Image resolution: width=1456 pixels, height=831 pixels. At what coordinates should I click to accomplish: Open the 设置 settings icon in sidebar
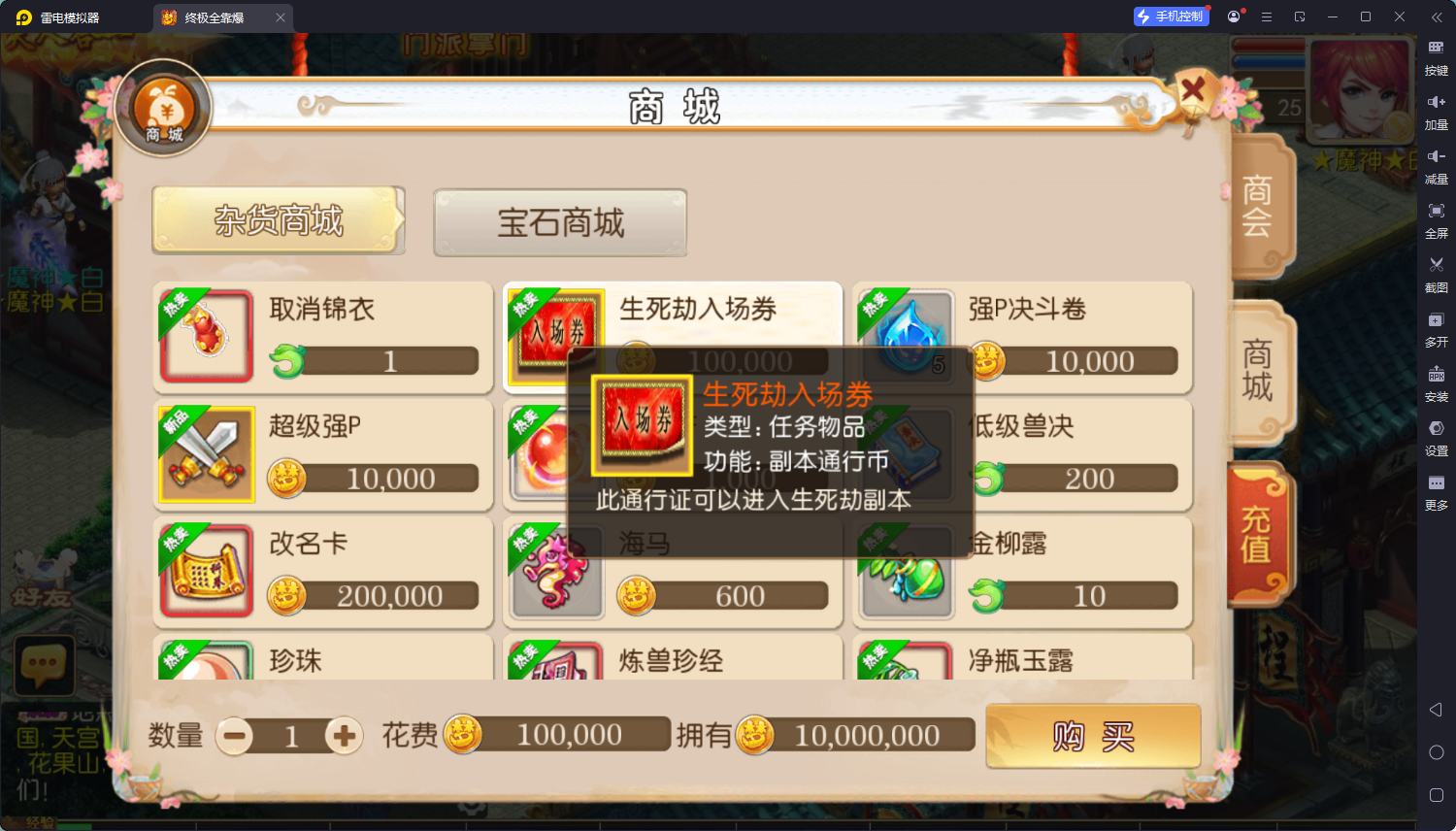pos(1437,428)
